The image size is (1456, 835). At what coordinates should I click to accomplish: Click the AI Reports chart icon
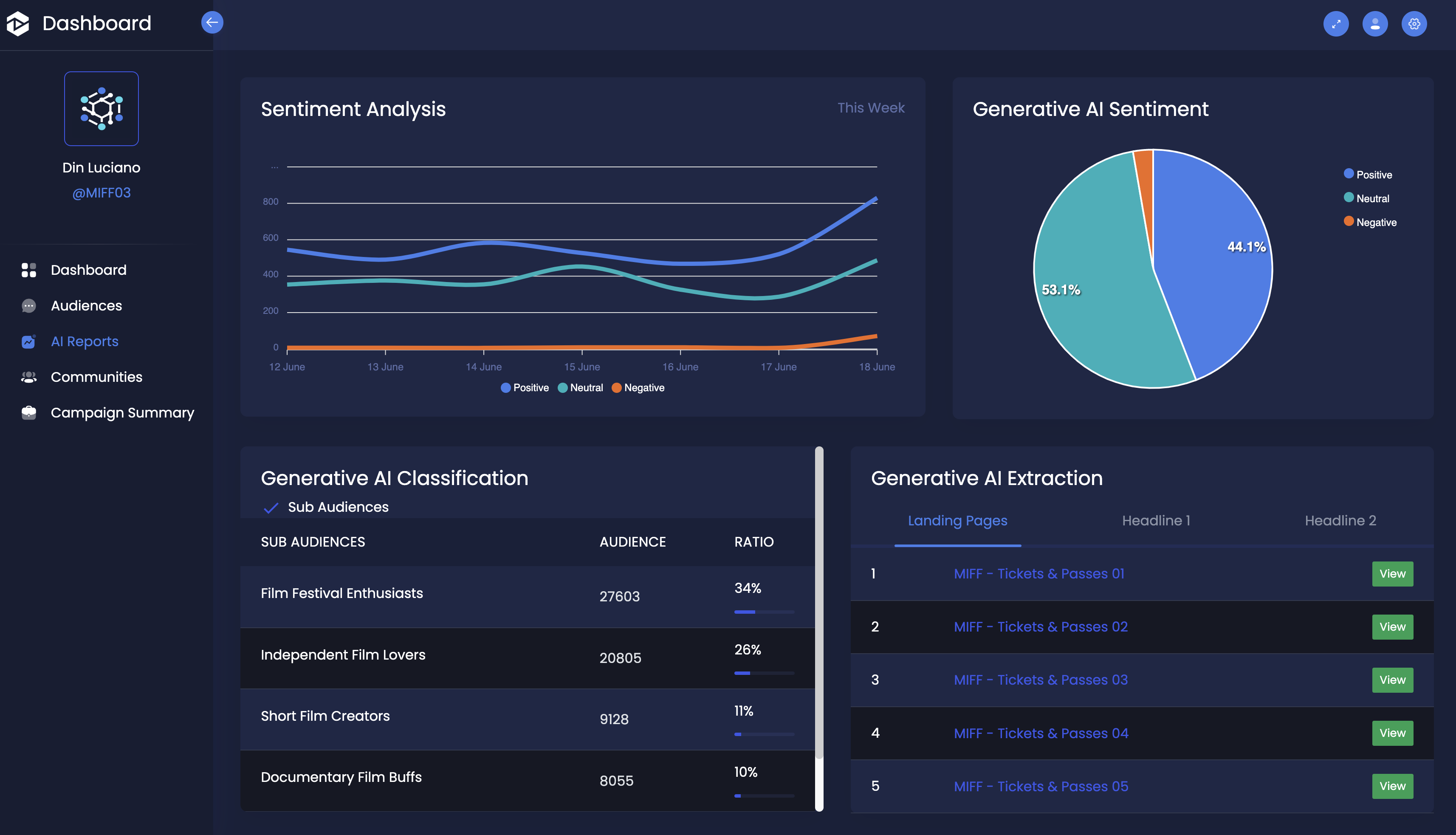29,342
